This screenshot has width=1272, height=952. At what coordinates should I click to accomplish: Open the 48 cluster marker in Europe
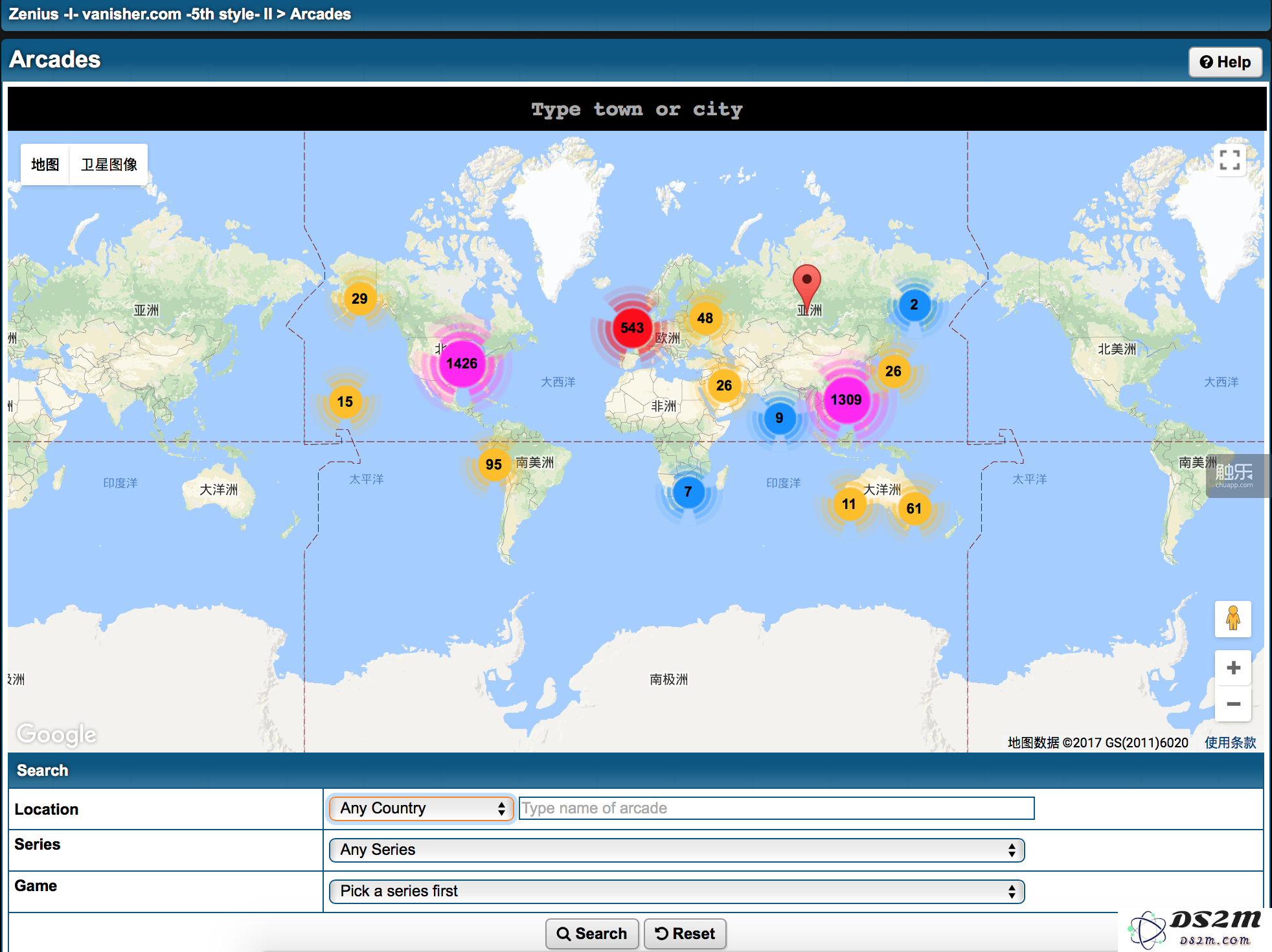(705, 318)
